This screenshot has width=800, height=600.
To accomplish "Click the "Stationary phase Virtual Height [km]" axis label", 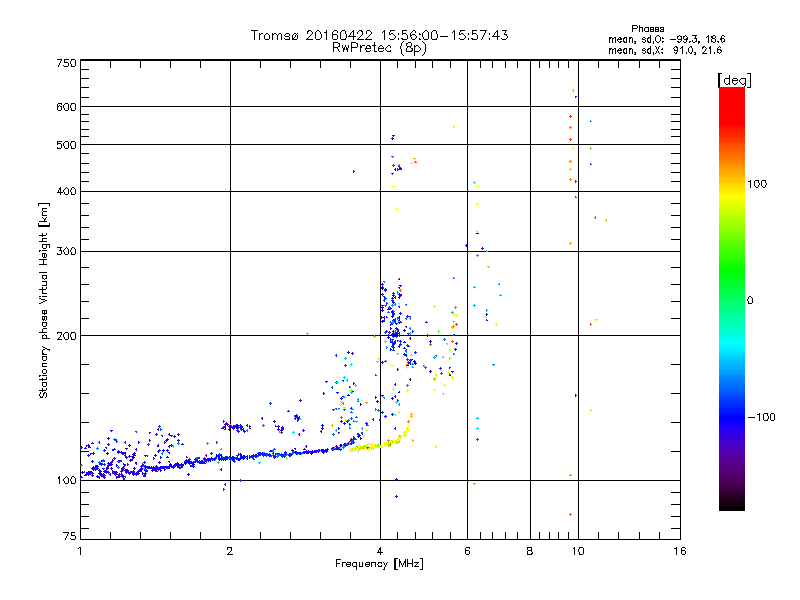I will coord(44,300).
